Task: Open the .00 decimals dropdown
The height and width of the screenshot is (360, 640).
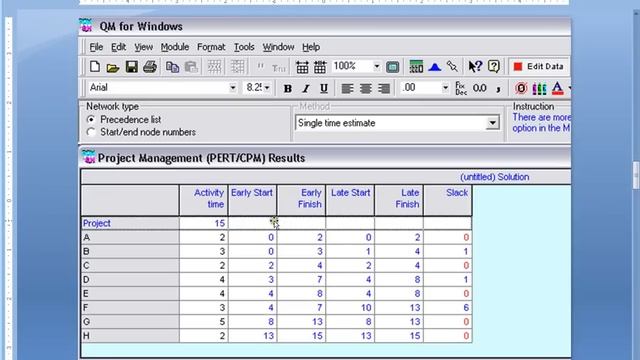Action: pos(445,88)
